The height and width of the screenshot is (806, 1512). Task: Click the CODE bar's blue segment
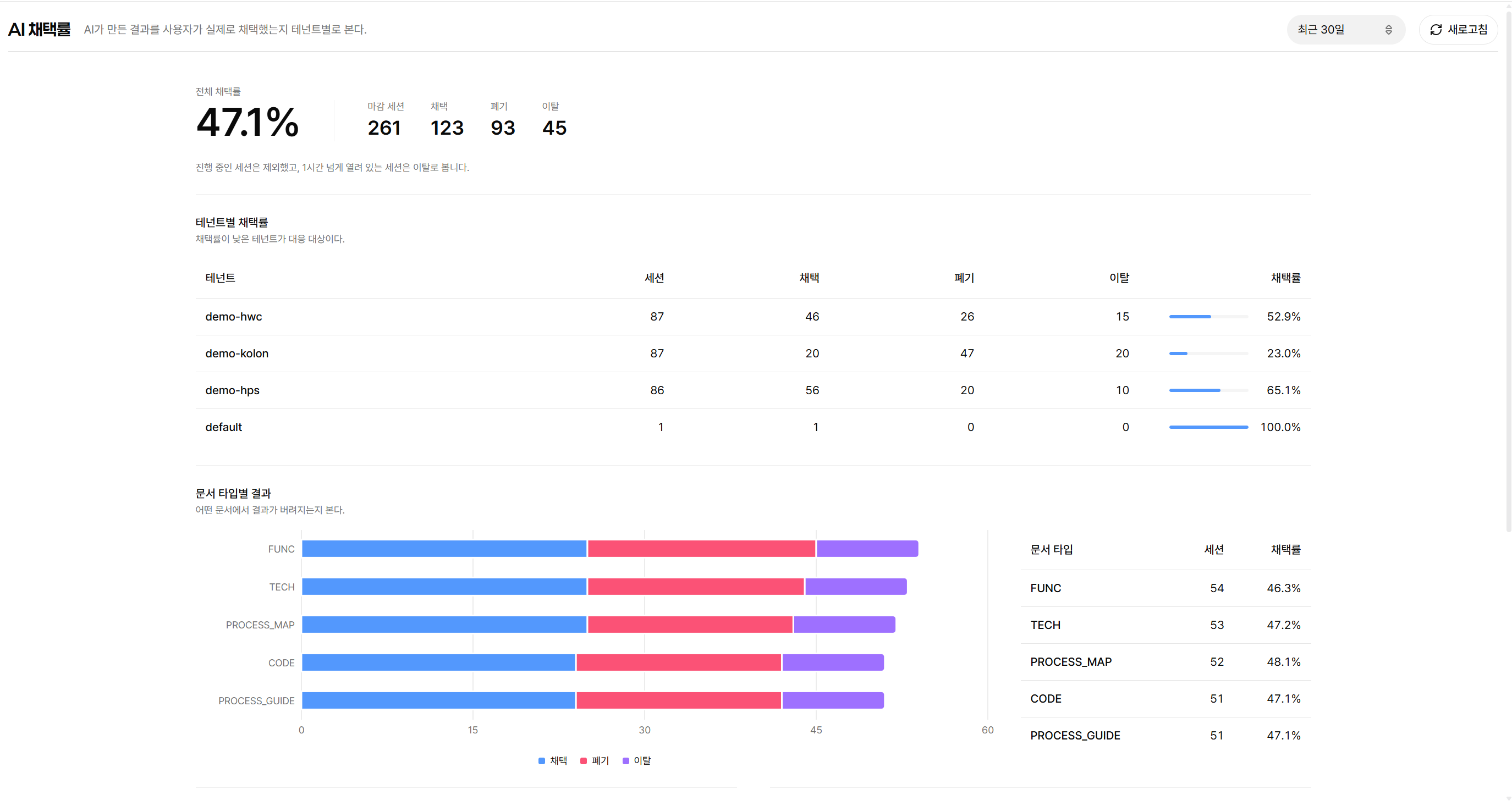click(x=438, y=663)
